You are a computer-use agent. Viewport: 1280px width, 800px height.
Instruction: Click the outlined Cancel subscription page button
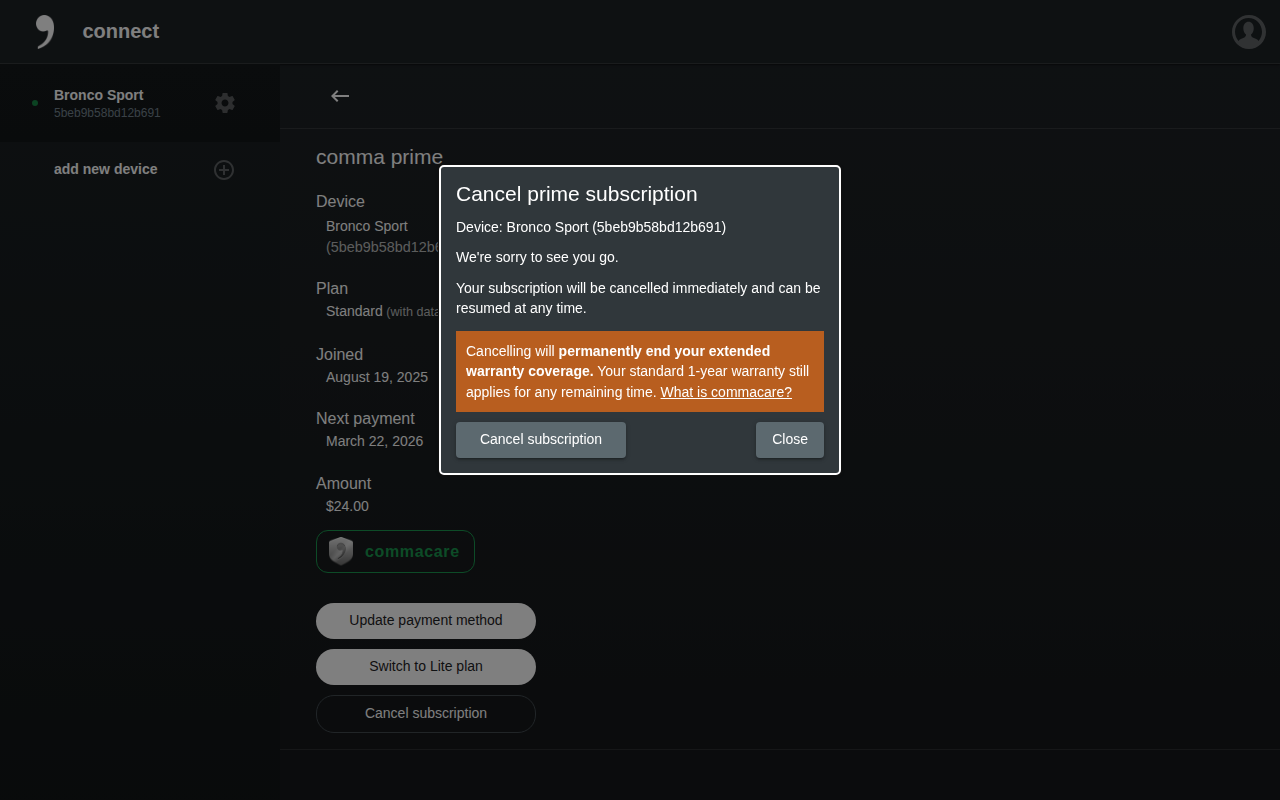point(426,714)
